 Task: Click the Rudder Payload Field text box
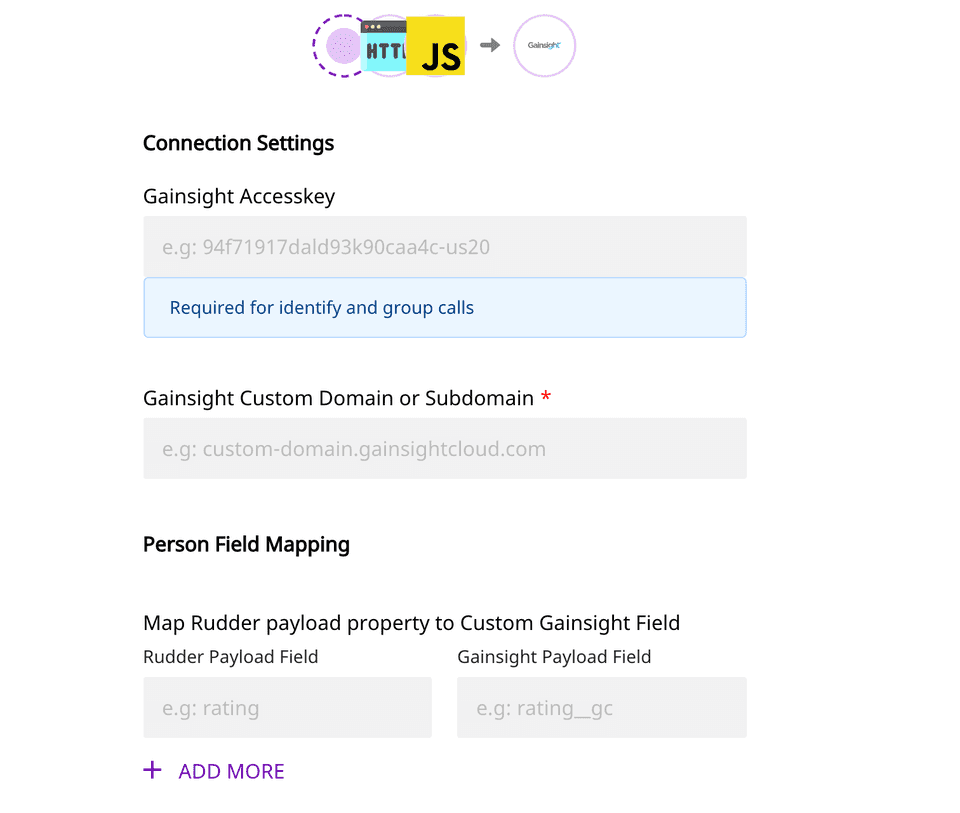pos(287,707)
